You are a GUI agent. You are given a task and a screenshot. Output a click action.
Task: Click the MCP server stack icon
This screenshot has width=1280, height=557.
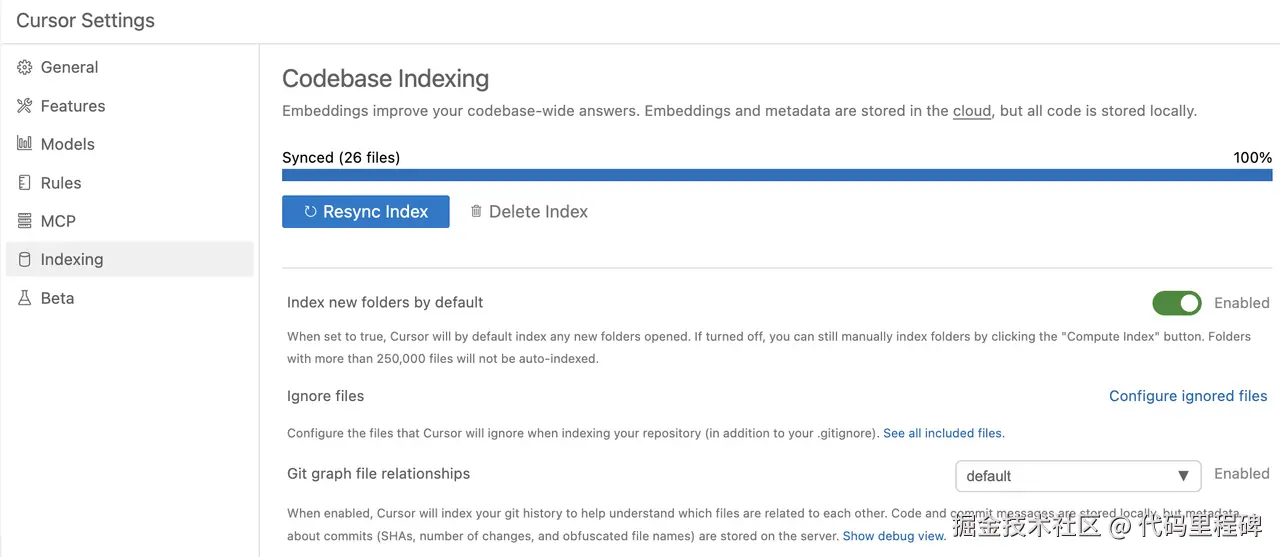pyautogui.click(x=25, y=221)
